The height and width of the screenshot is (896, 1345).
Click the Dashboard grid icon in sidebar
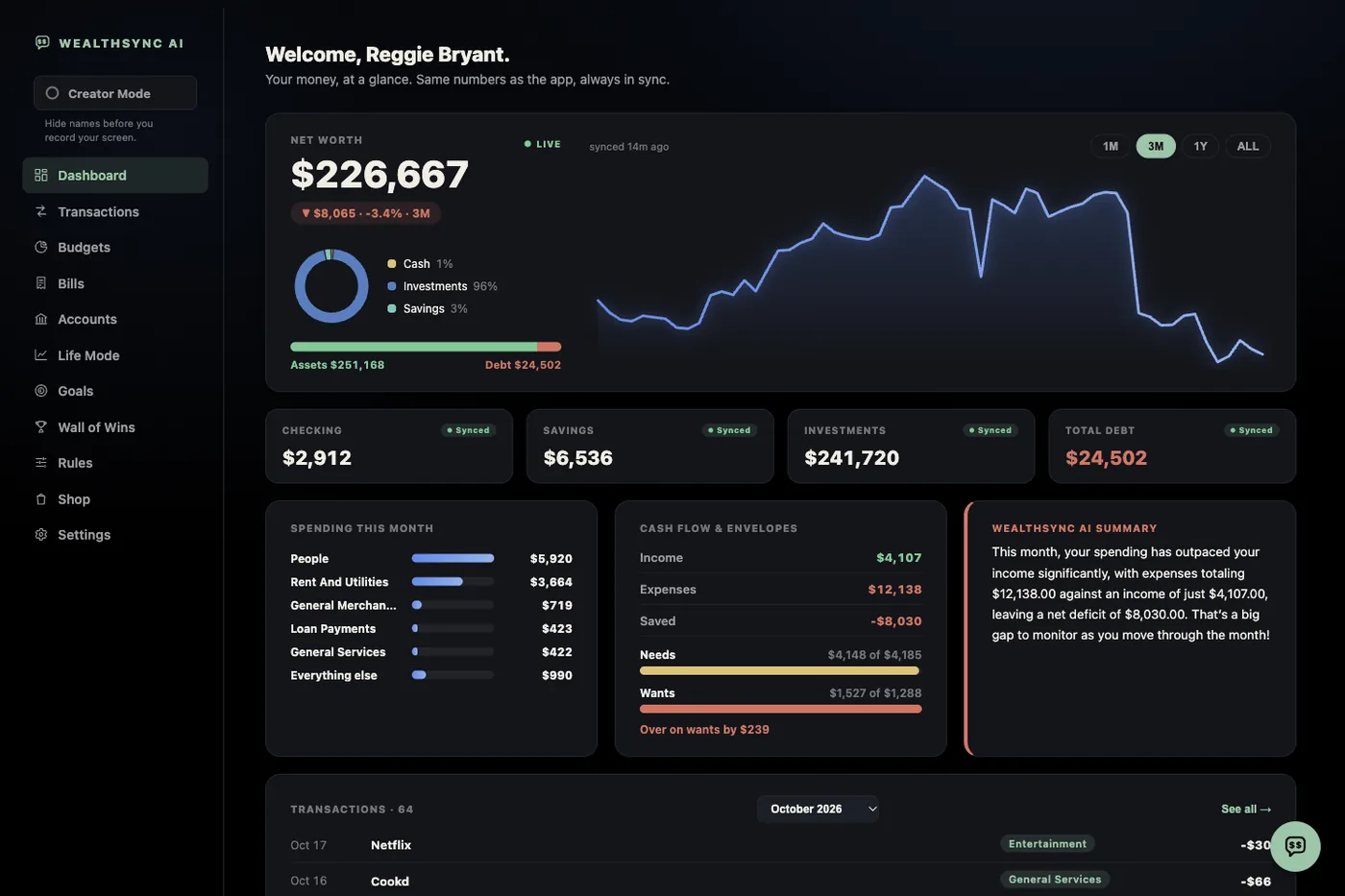[x=40, y=175]
